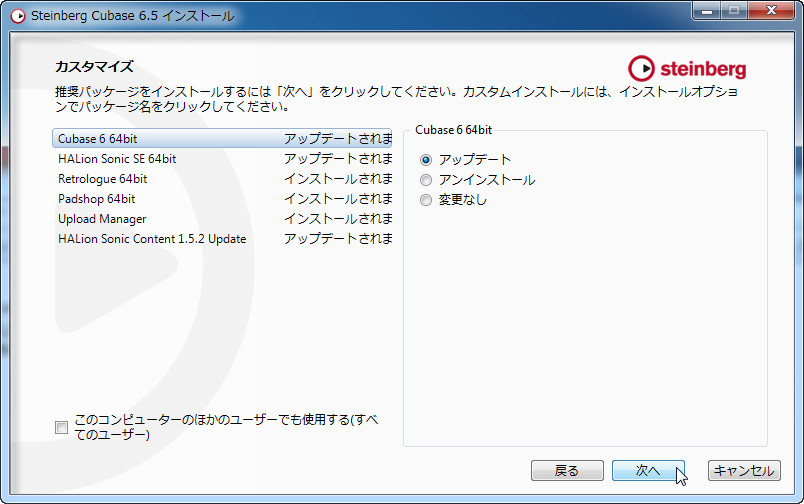This screenshot has height=504, width=804.
Task: Select the Upload Manager package
Action: point(222,219)
